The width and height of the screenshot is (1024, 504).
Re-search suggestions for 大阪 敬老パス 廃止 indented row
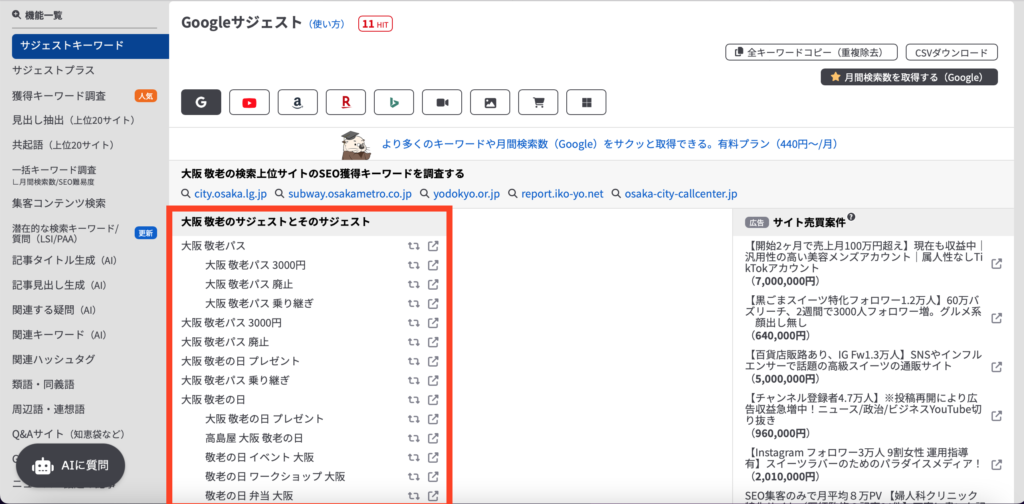413,284
